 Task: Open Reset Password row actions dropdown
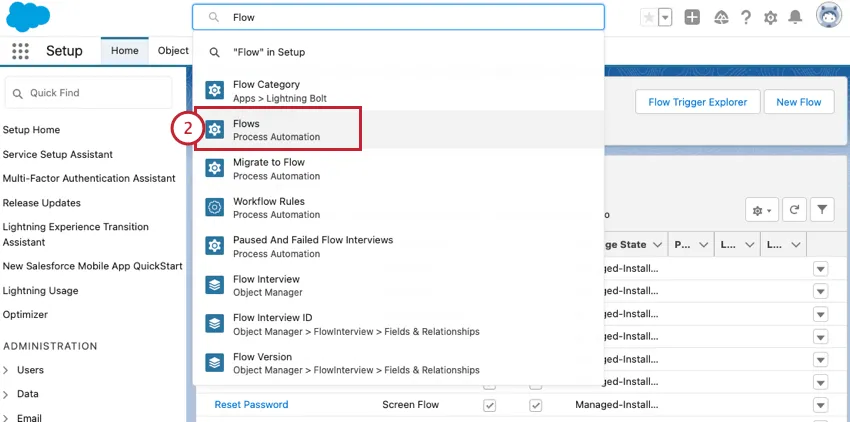pos(821,405)
